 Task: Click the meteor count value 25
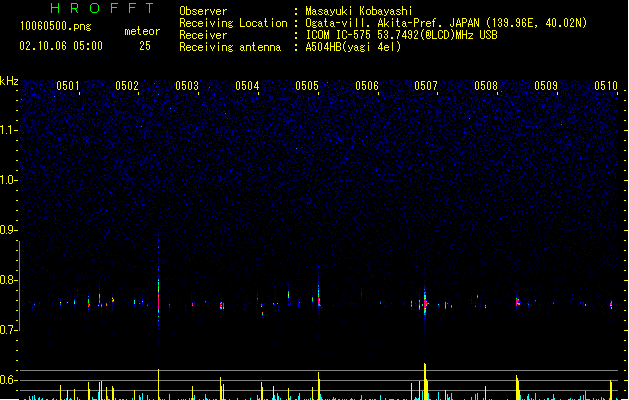(x=145, y=46)
